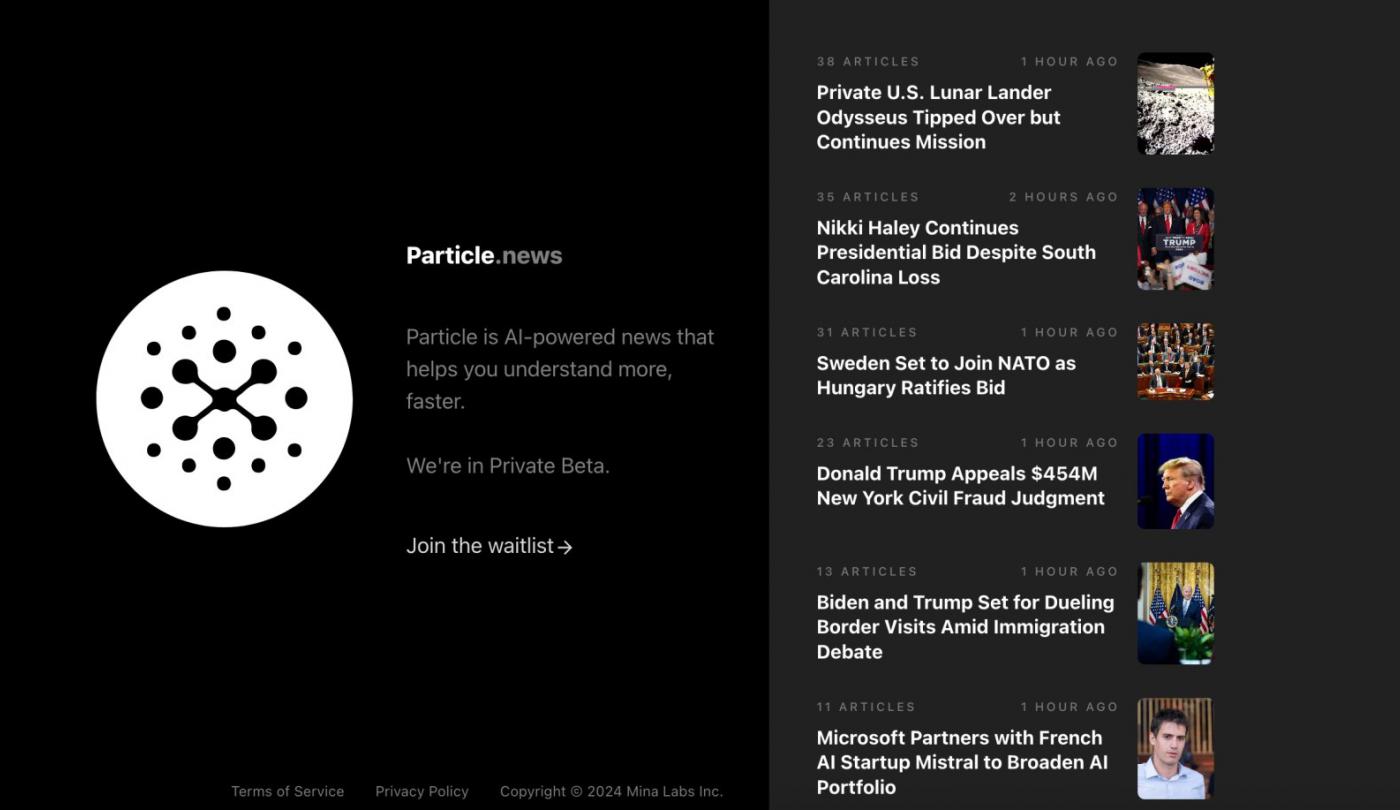
Task: Click the '23 ARTICLES' label
Action: pyautogui.click(x=868, y=443)
